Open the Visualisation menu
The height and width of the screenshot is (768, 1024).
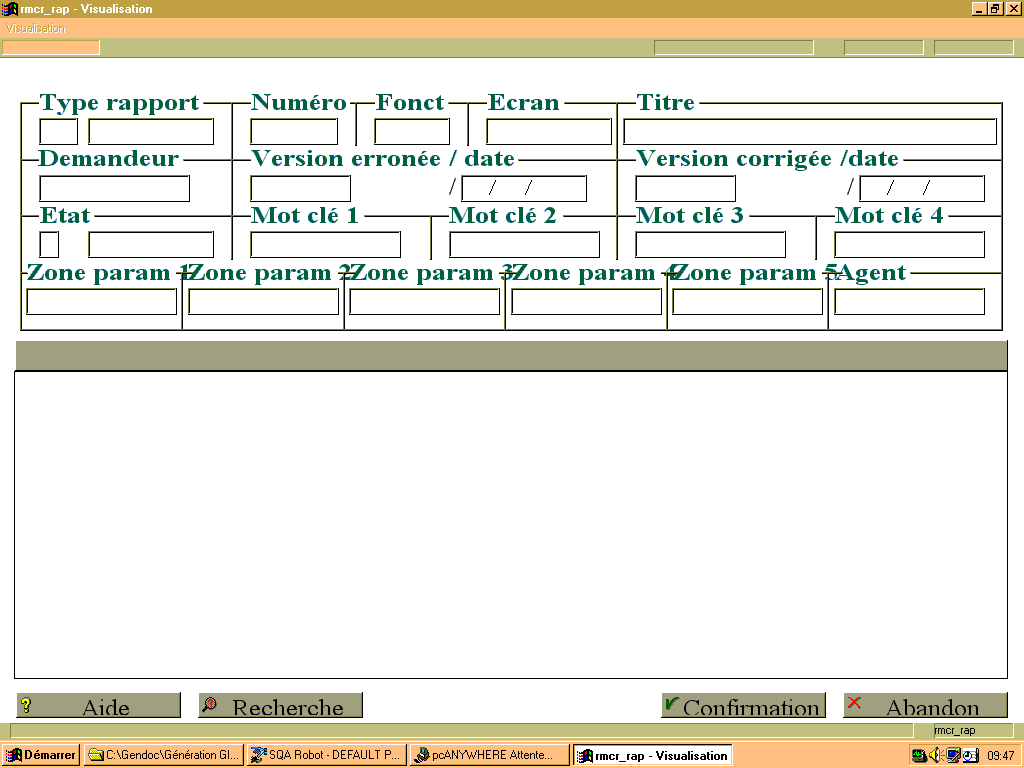tap(36, 28)
